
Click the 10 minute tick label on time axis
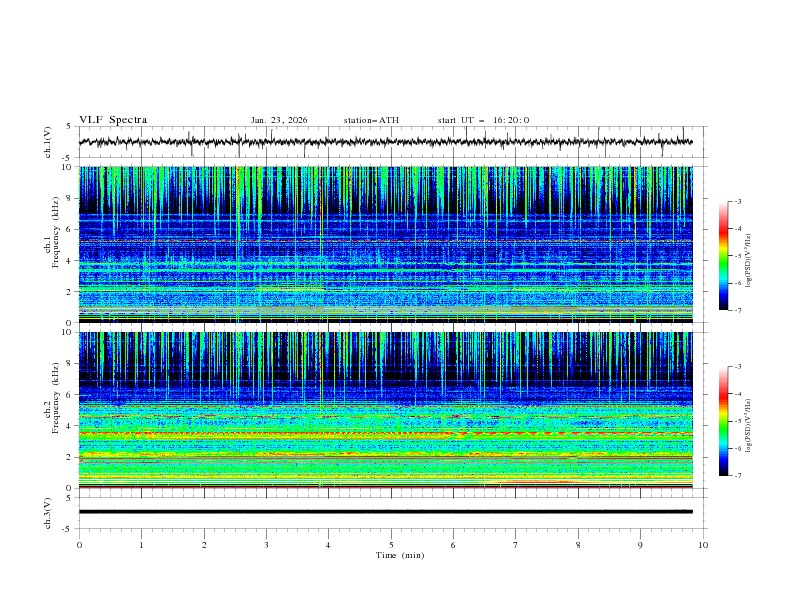coord(703,545)
